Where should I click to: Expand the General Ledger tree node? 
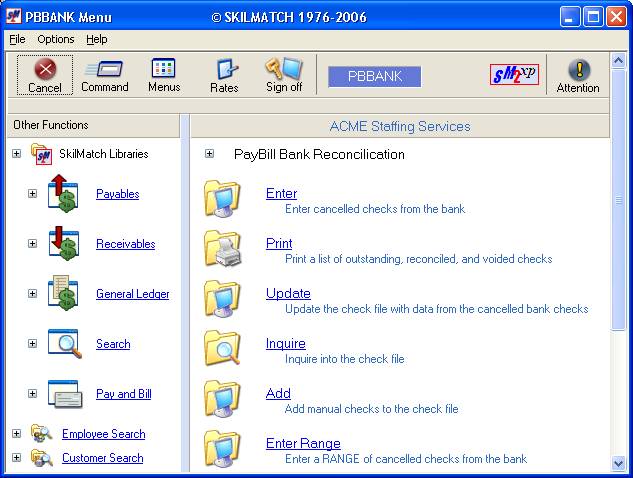[x=32, y=294]
